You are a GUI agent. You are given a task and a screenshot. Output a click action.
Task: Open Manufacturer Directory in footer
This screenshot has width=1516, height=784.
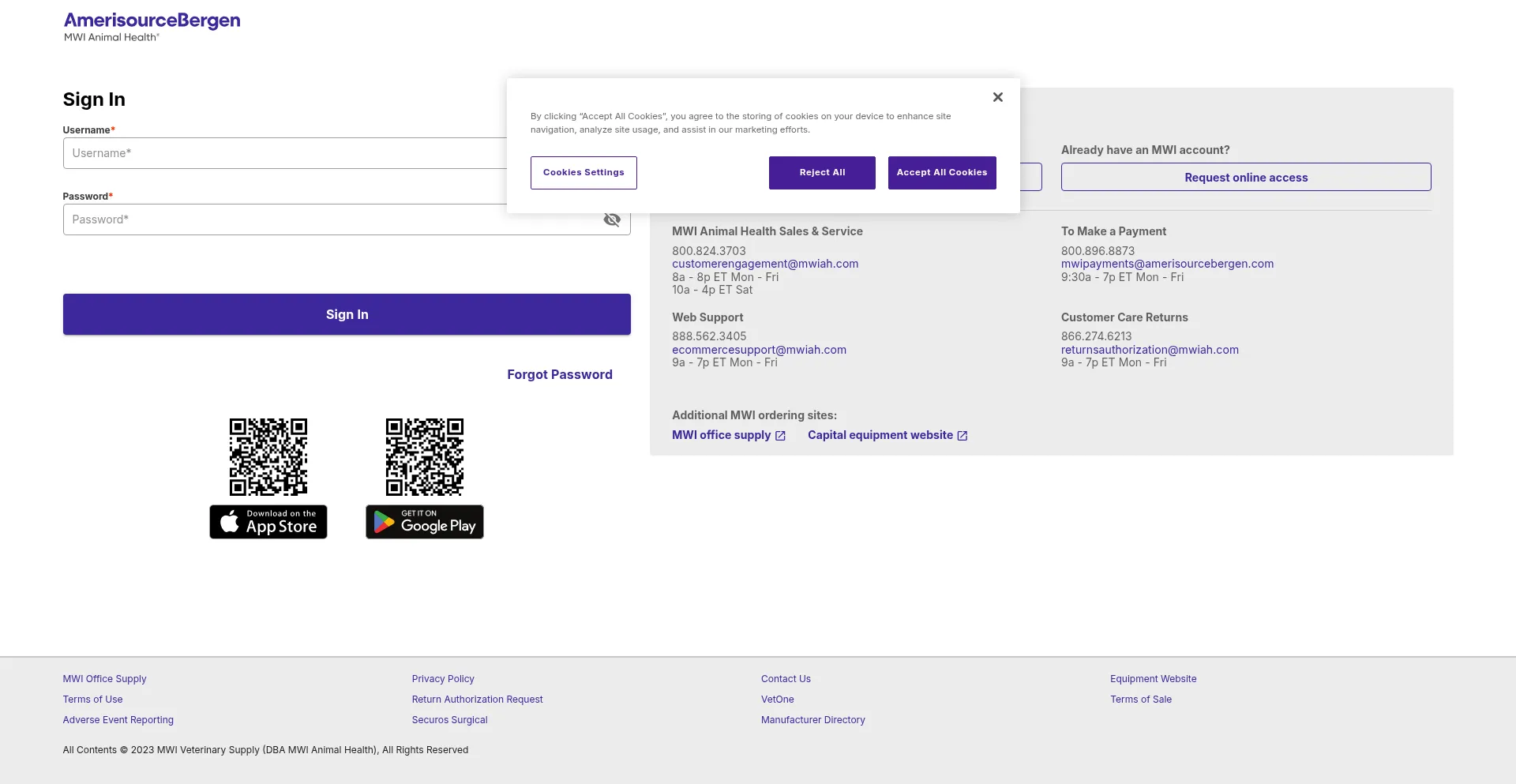pos(812,720)
